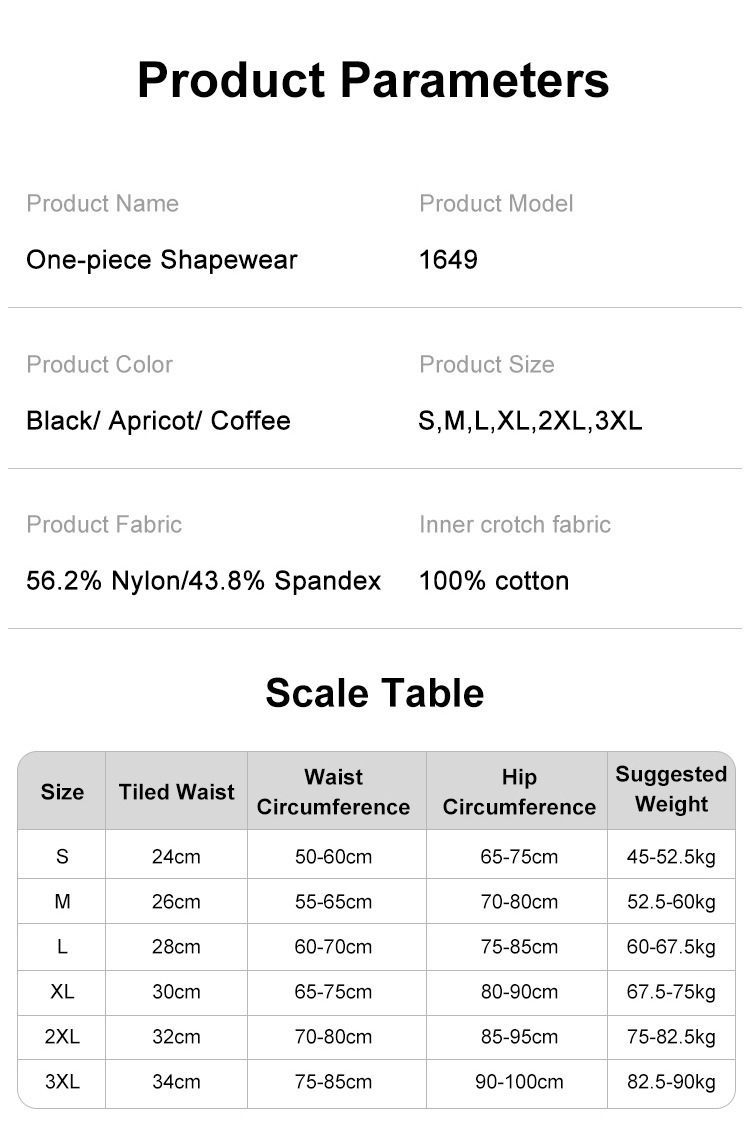Click the Inner crotch fabric label
Viewport: 750px width, 1129px height.
514,525
